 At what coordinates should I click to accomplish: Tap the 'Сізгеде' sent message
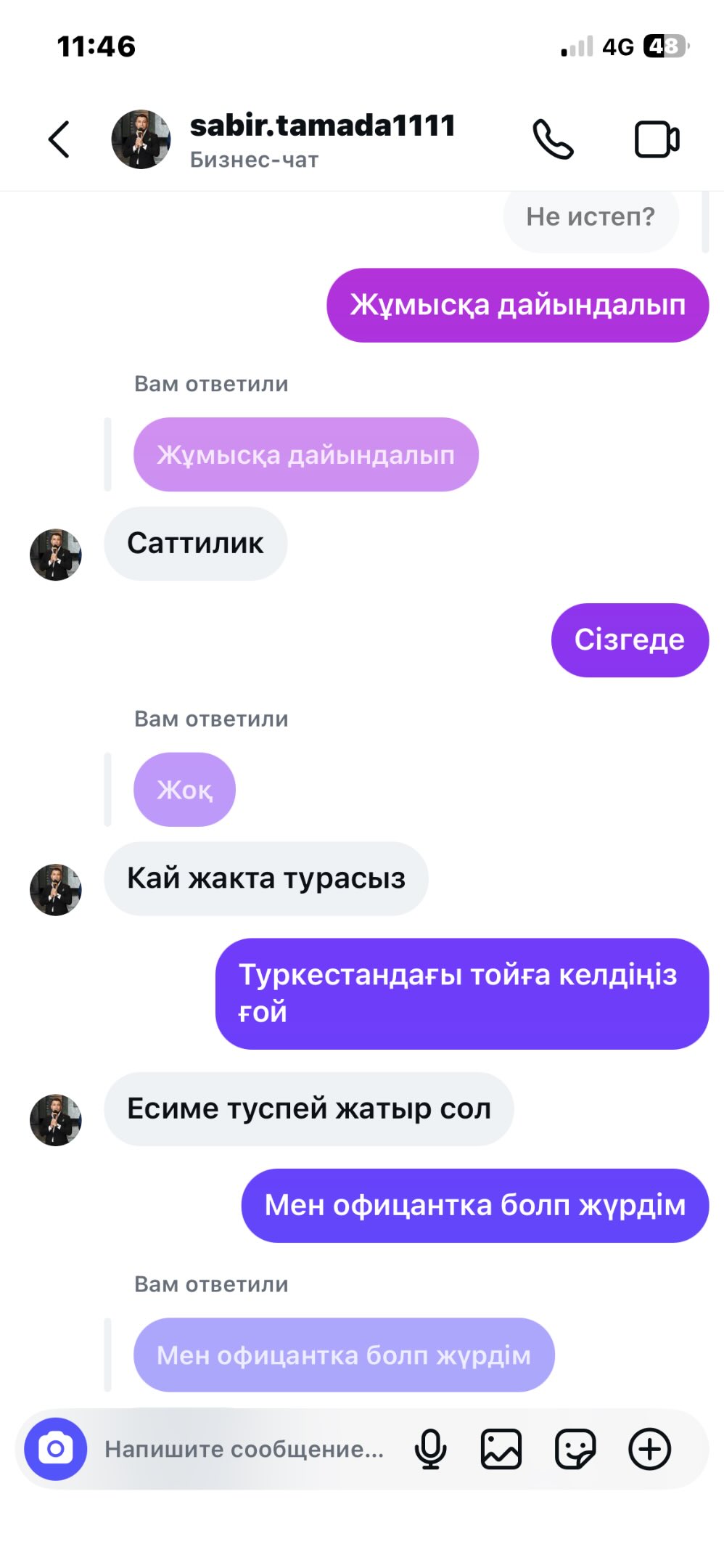(630, 640)
